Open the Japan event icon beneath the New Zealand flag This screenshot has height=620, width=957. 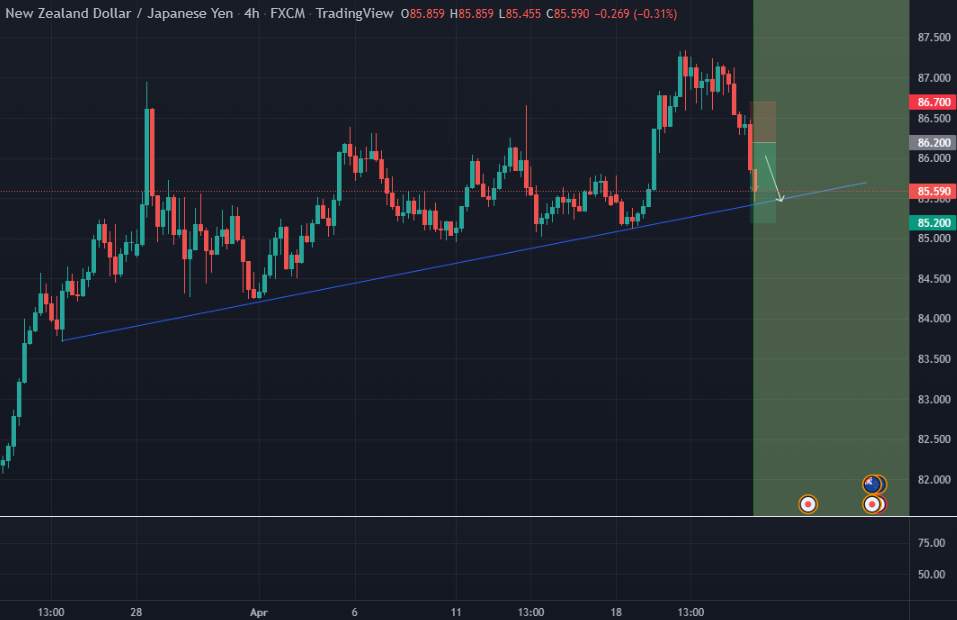click(x=872, y=505)
